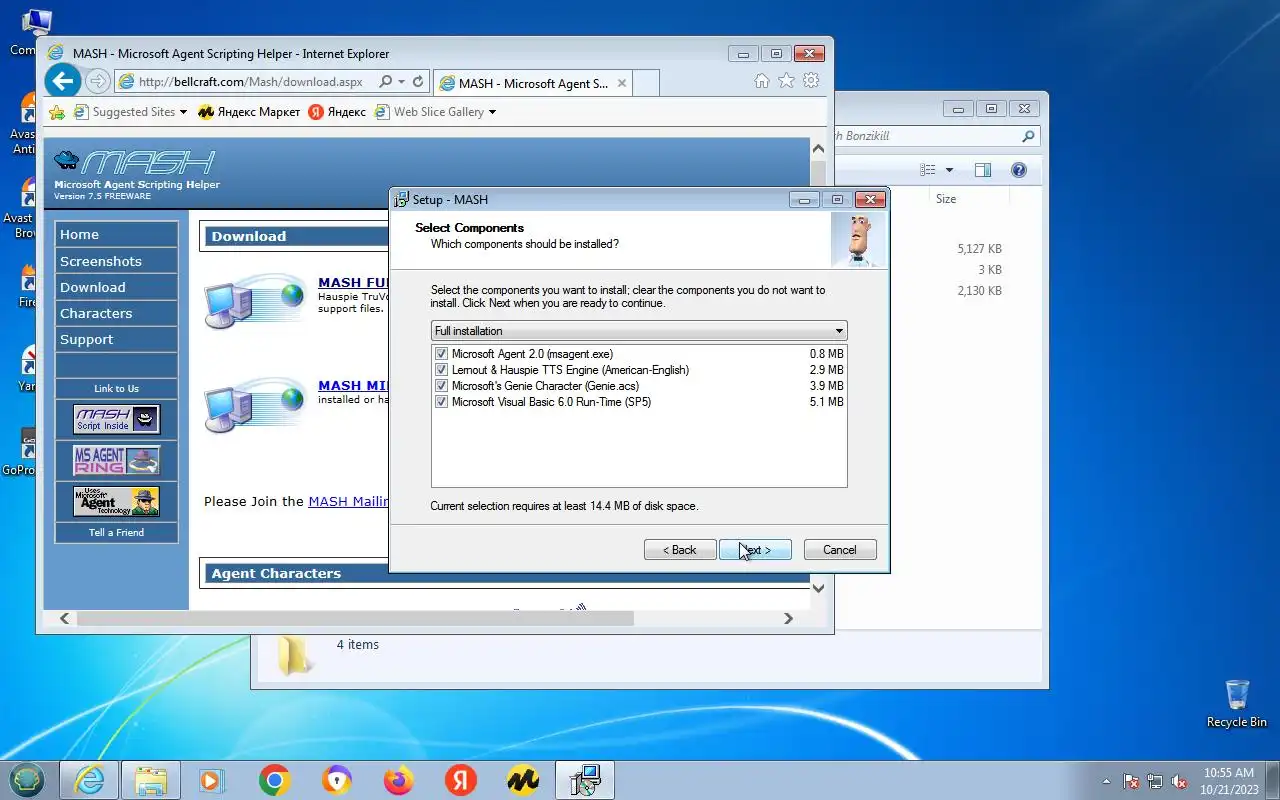Click the Uses Microsoft Agent Technology badge
Image resolution: width=1280 pixels, height=800 pixels.
pyautogui.click(x=117, y=501)
